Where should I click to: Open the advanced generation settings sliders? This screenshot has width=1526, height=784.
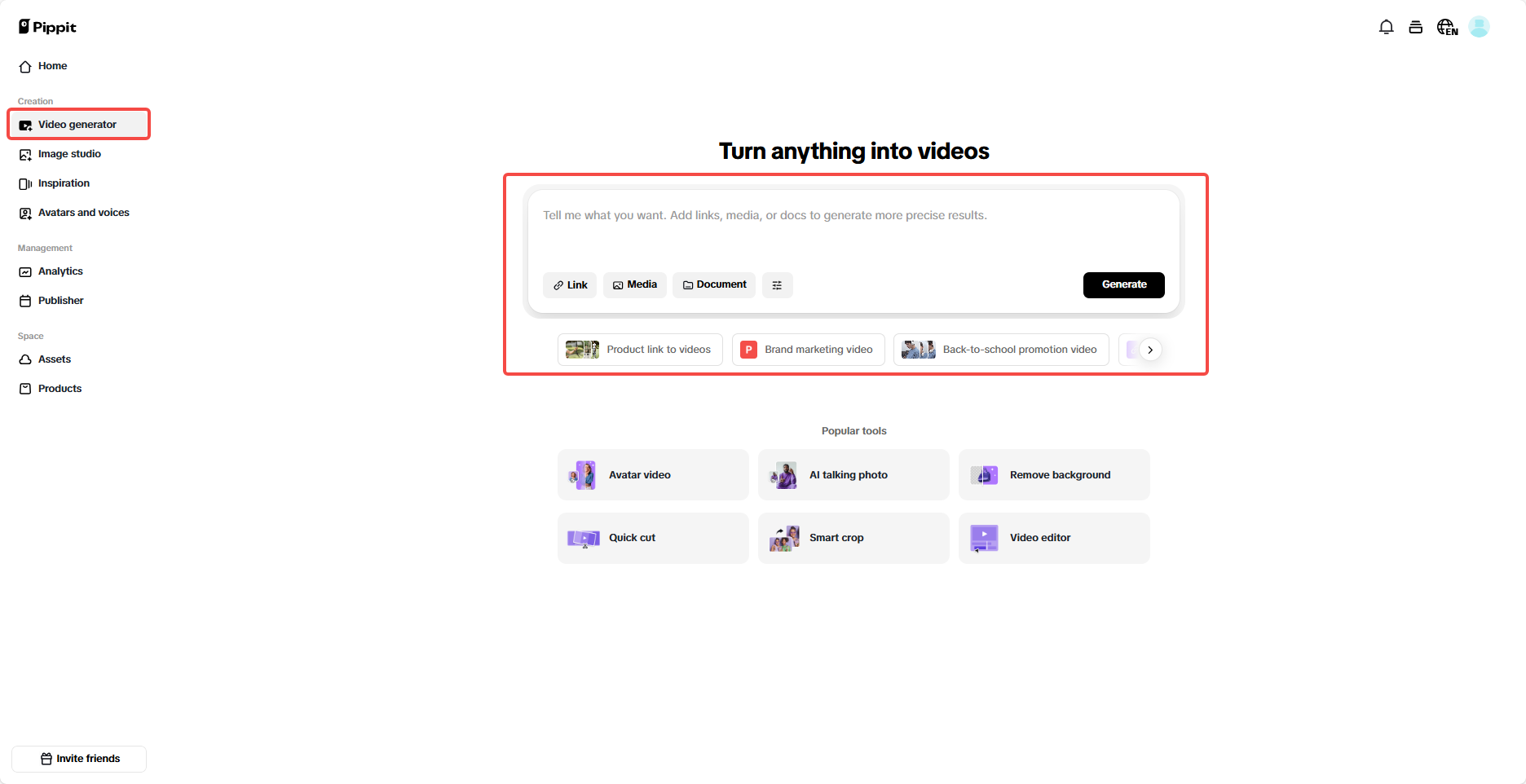pyautogui.click(x=777, y=284)
